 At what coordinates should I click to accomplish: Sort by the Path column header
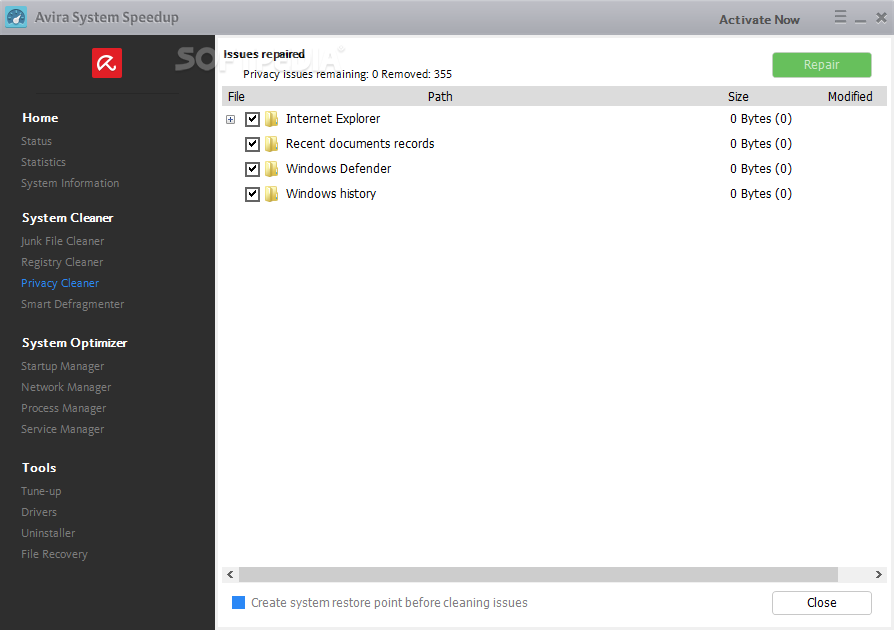click(440, 96)
